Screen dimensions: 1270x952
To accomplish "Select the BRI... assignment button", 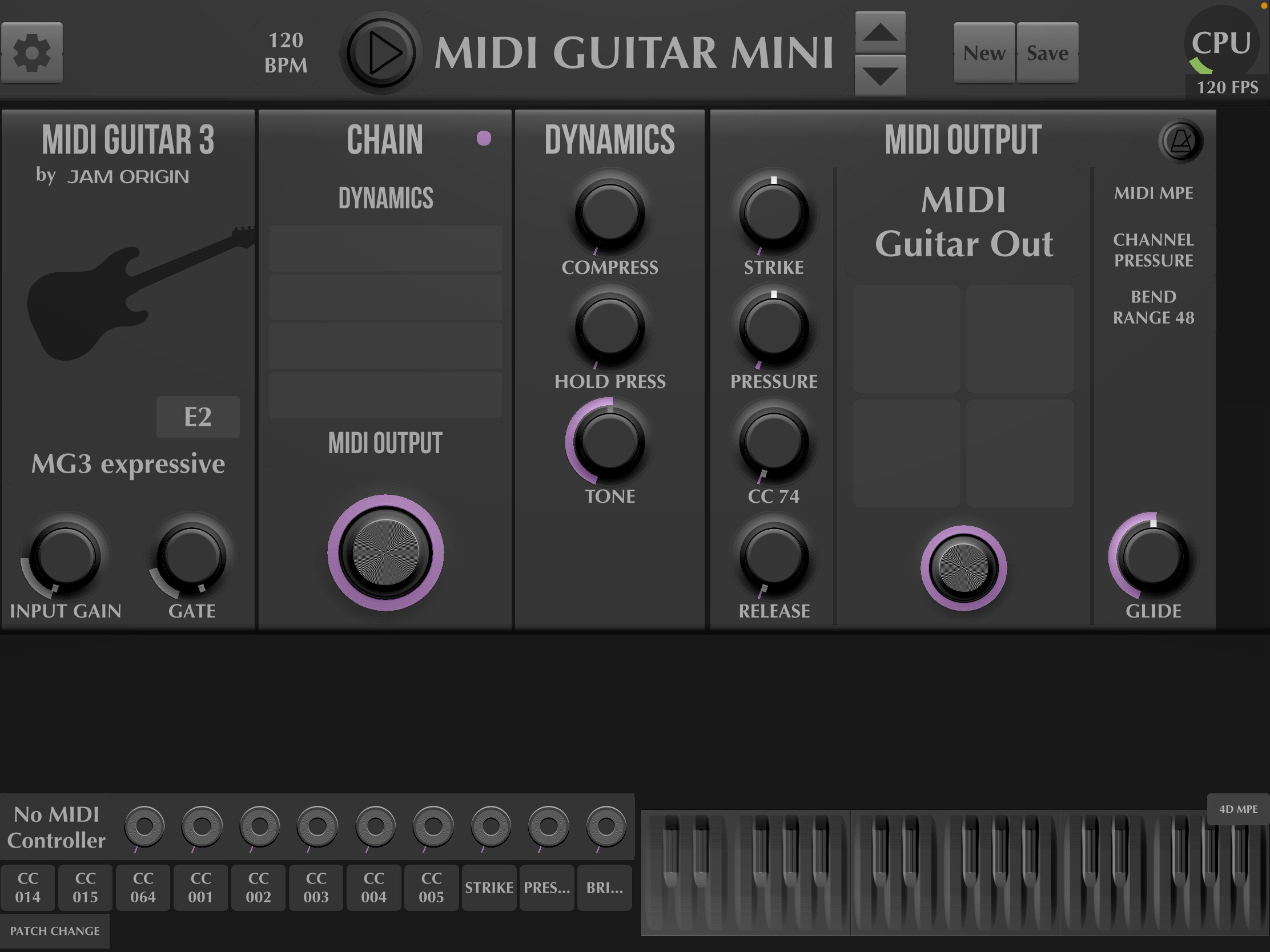I will point(605,888).
